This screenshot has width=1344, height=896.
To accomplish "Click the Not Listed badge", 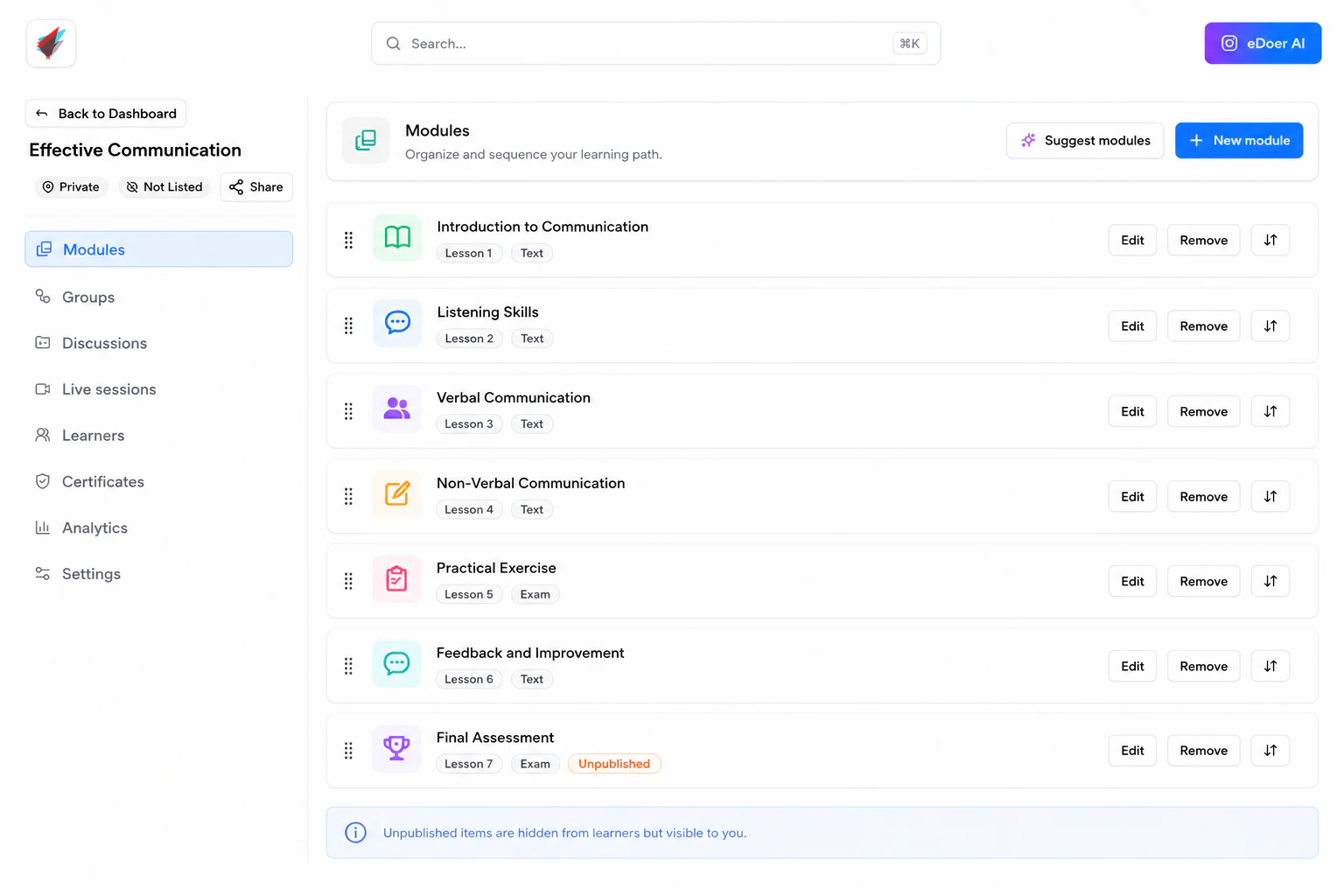I will 164,187.
